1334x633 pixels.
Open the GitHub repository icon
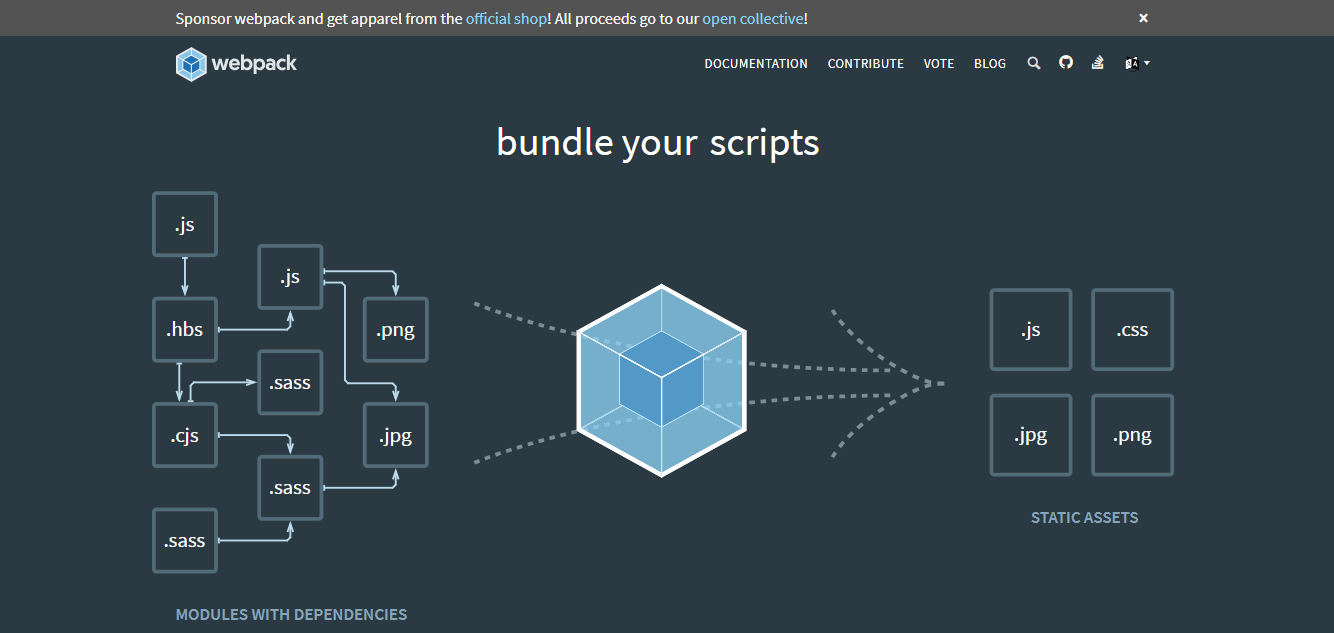pos(1066,63)
